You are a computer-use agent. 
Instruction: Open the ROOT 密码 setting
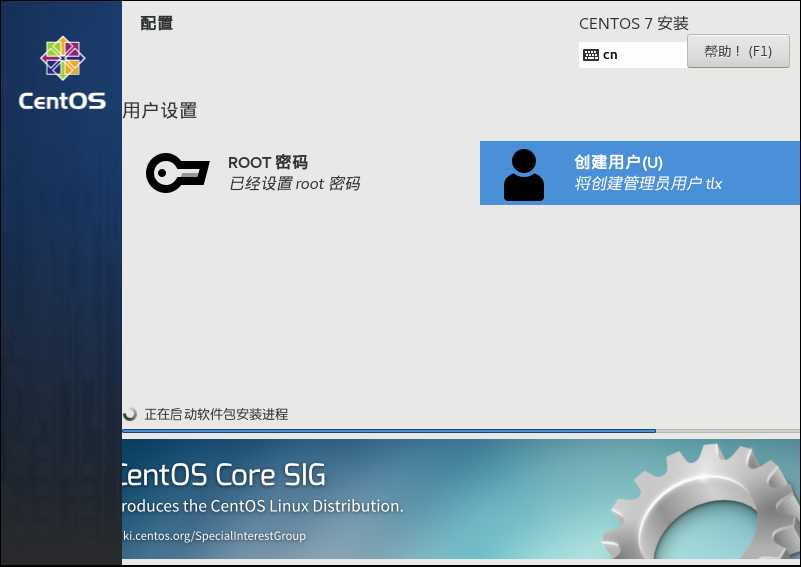tap(267, 163)
